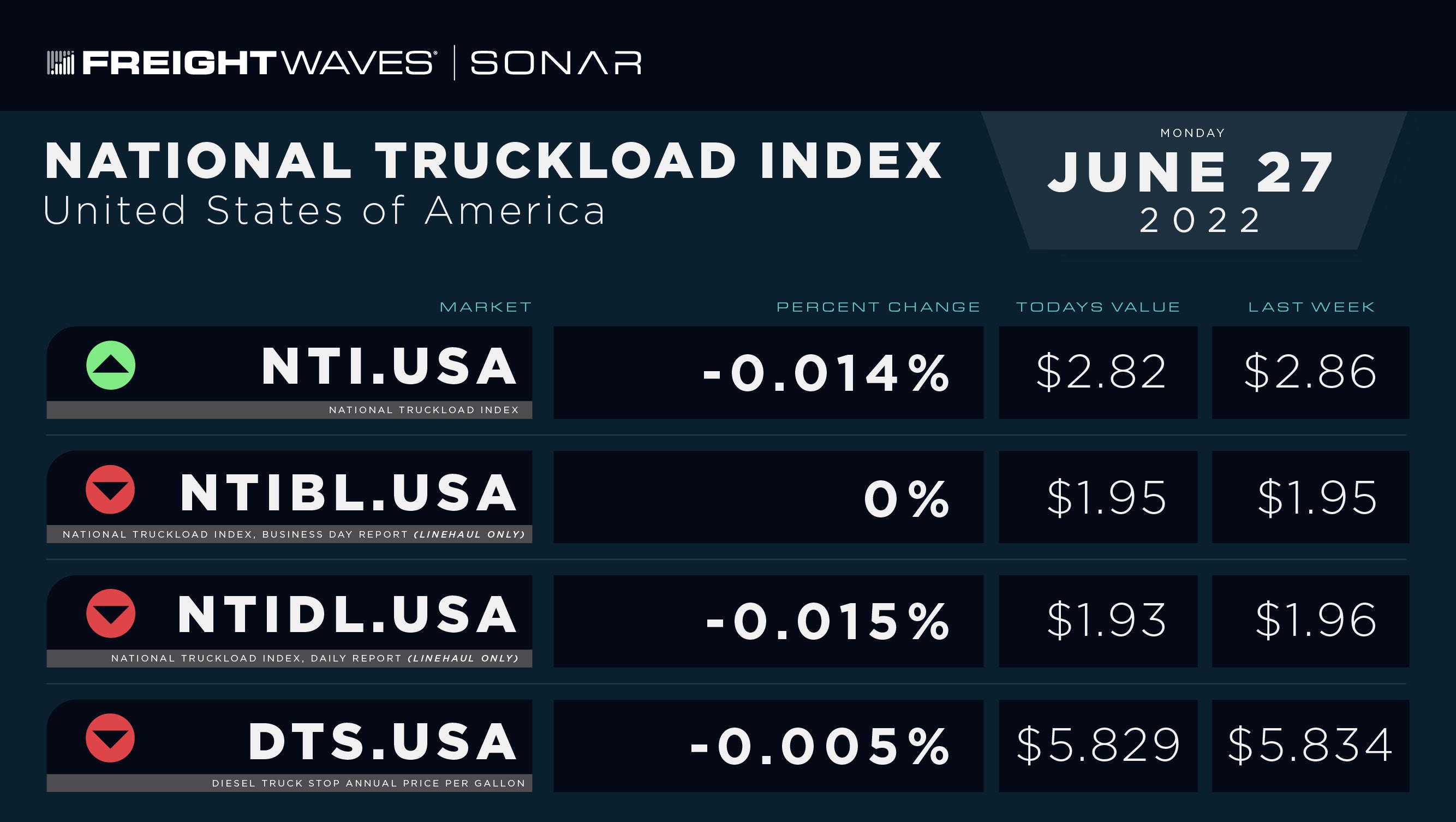
Task: Click the -0.014% percent change cell
Action: coord(768,373)
